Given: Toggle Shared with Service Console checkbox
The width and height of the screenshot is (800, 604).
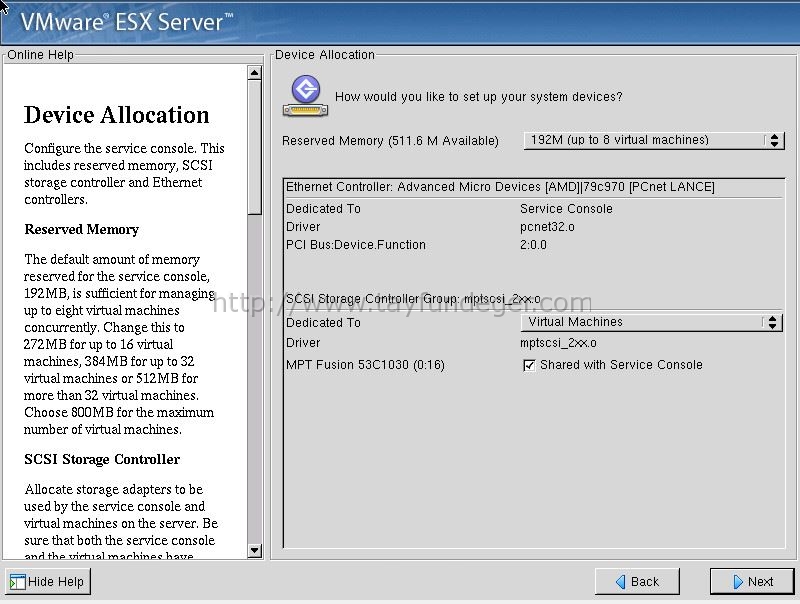Looking at the screenshot, I should tap(529, 365).
